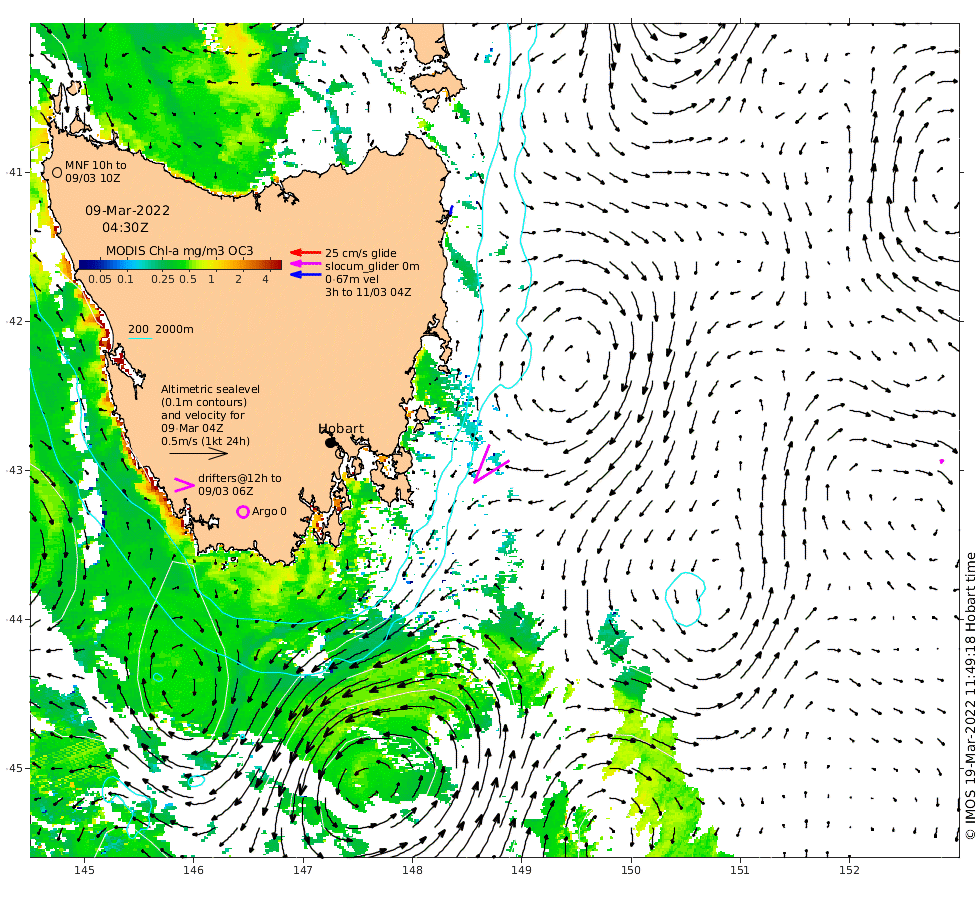980x900 pixels.
Task: Click the '3h to 11/03 04Z' text
Action: point(368,292)
